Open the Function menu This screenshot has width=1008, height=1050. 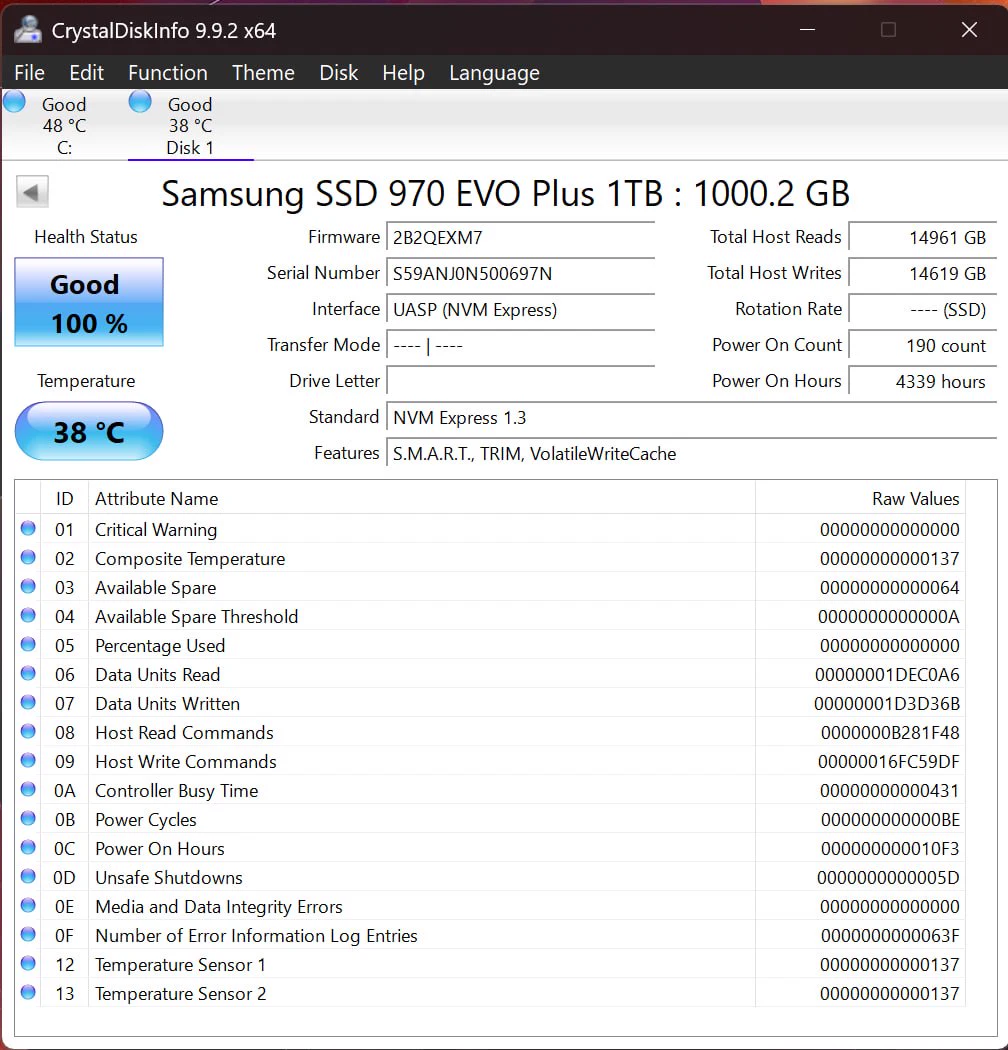pos(167,72)
